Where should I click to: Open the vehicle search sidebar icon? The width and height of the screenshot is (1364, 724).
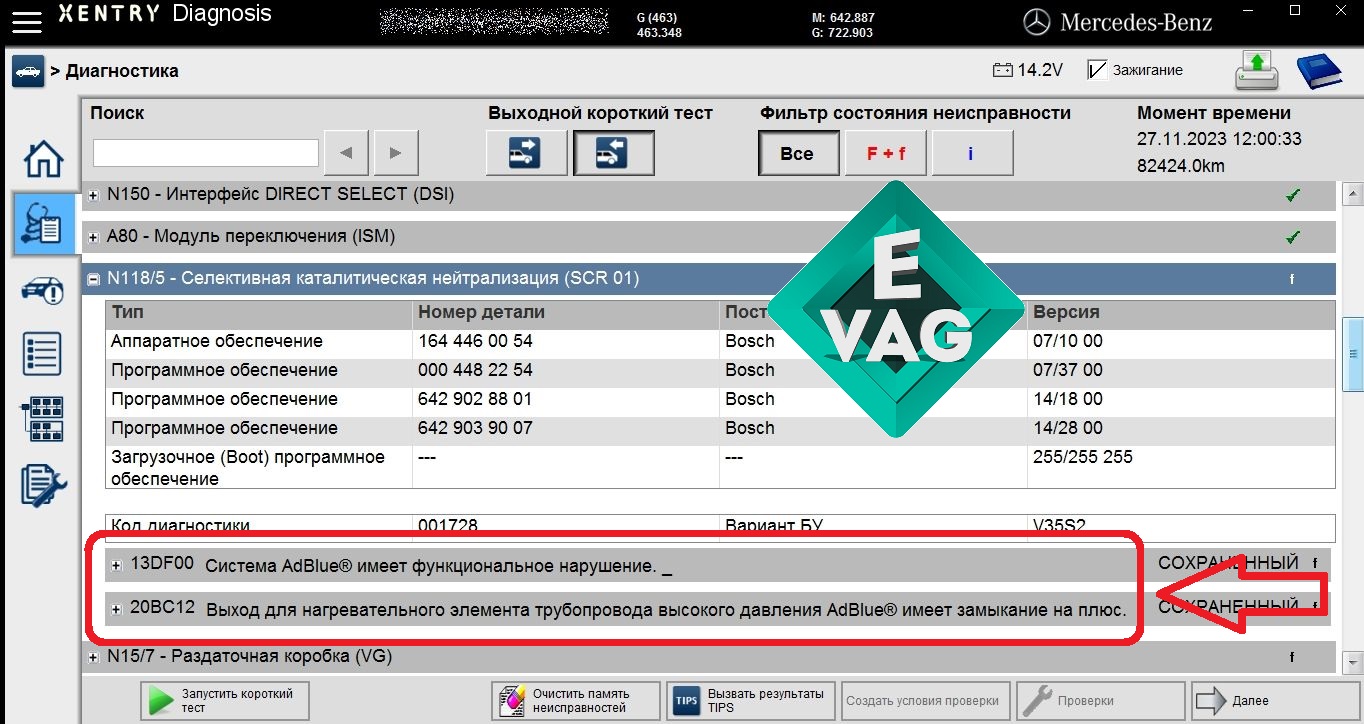(43, 291)
